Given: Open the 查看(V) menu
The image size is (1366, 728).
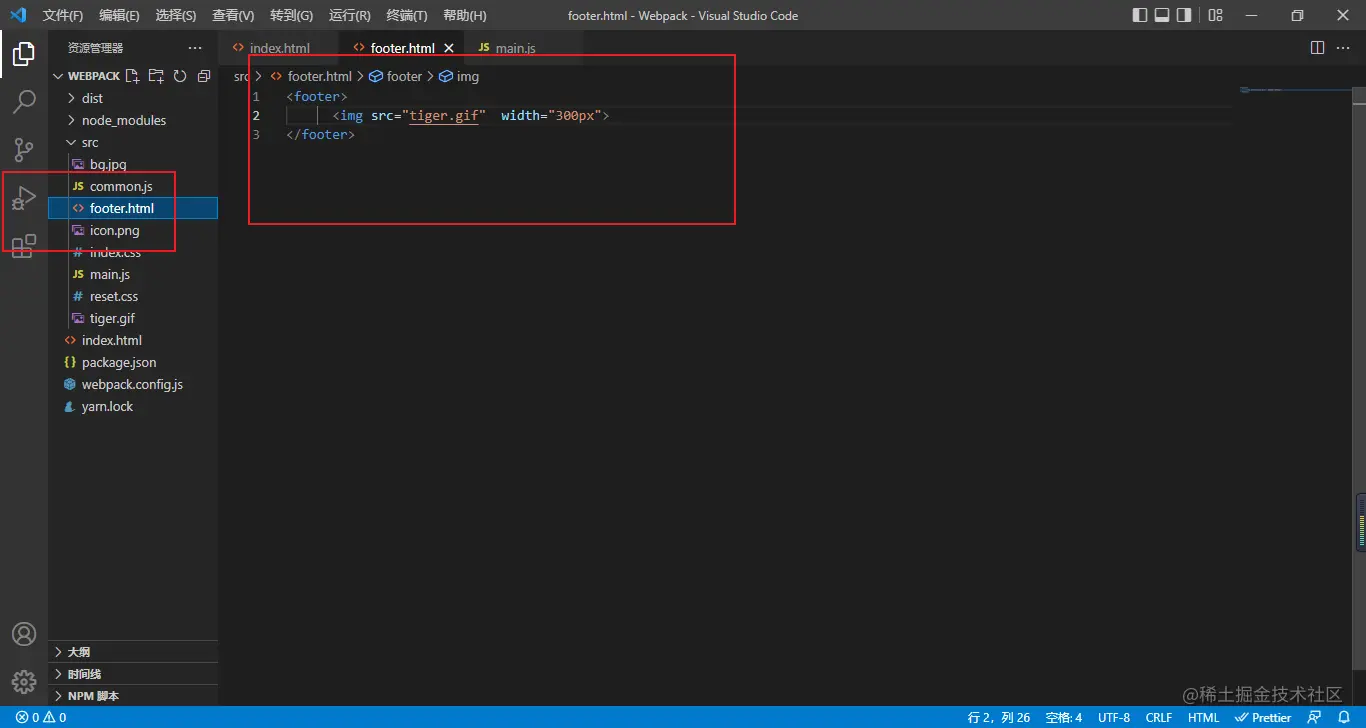Looking at the screenshot, I should pyautogui.click(x=233, y=15).
